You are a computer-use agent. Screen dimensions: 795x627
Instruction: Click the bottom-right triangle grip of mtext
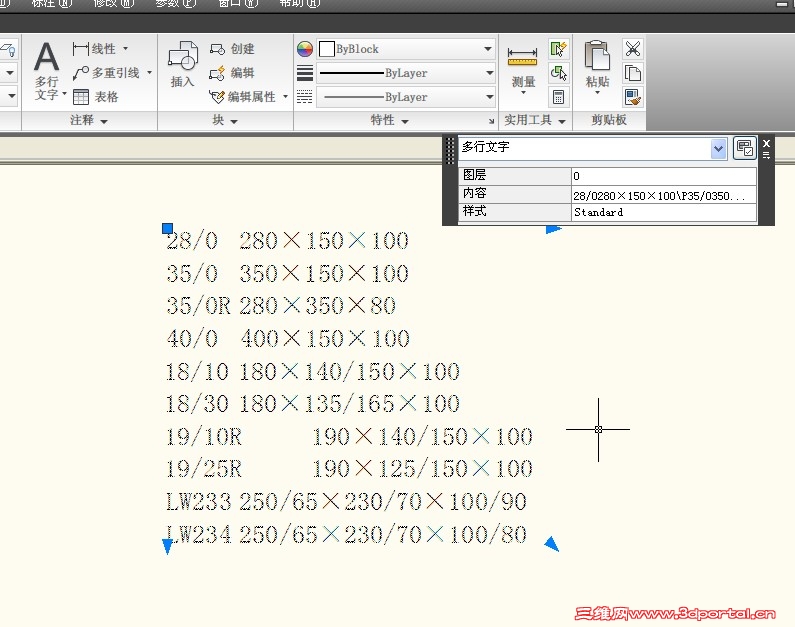coord(552,544)
